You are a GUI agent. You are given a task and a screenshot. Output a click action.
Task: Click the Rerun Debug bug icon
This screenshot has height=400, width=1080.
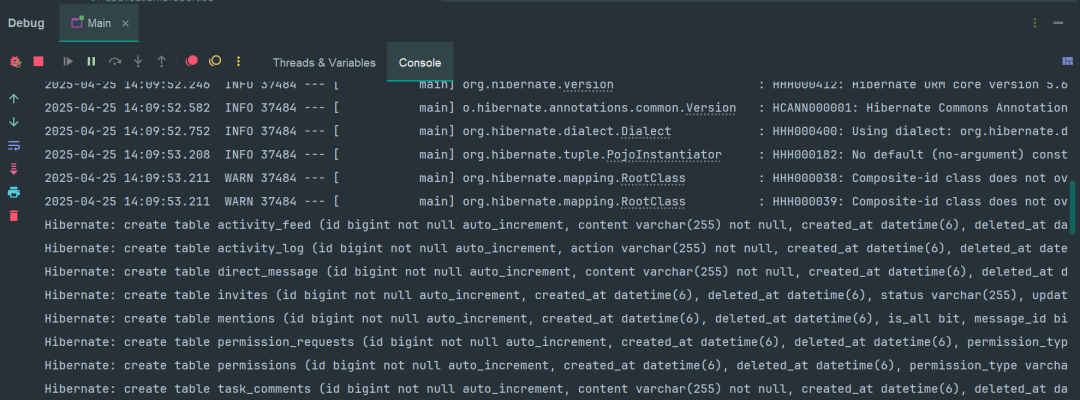pyautogui.click(x=15, y=61)
